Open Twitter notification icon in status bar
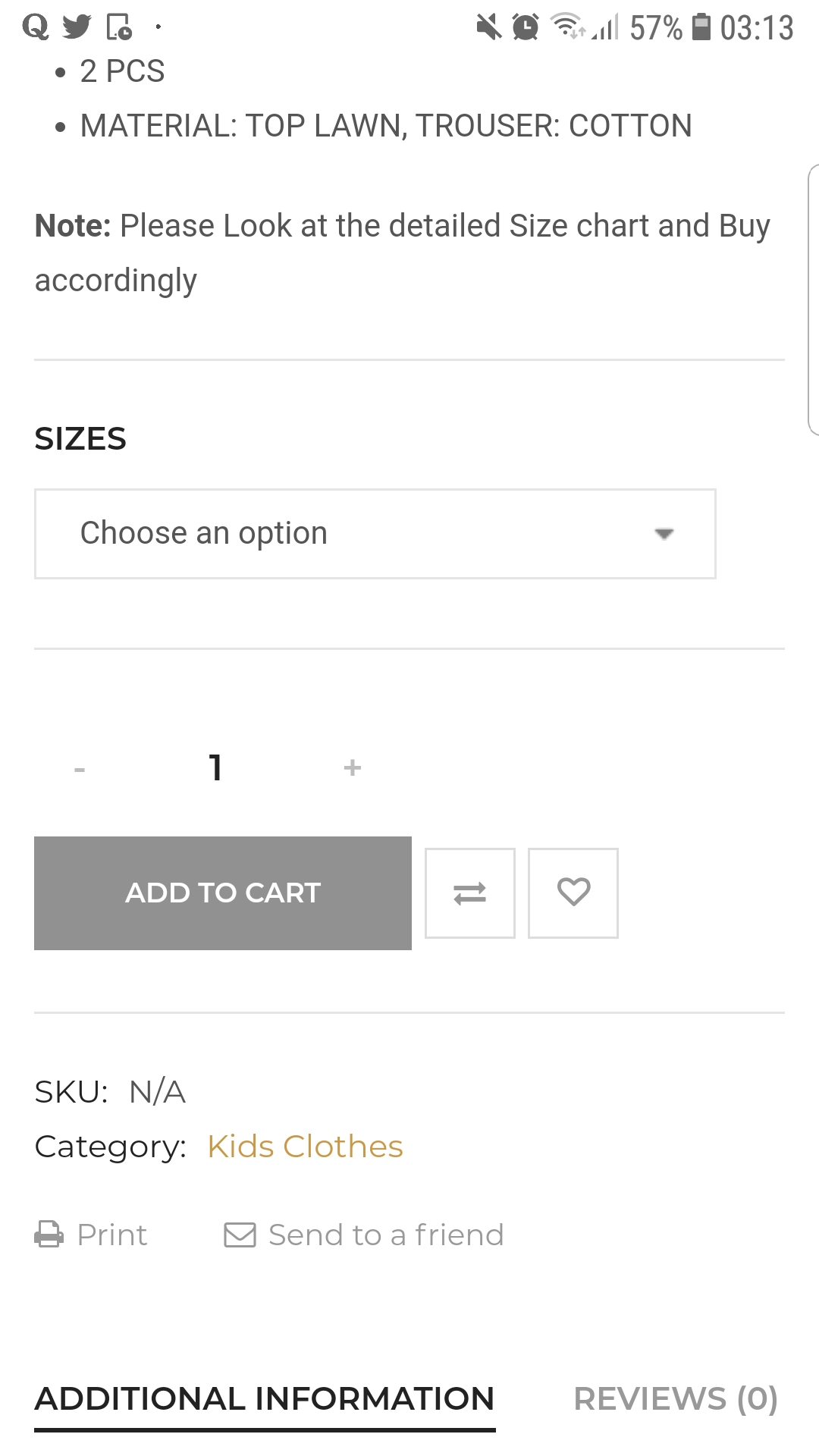Image resolution: width=819 pixels, height=1456 pixels. click(x=77, y=27)
